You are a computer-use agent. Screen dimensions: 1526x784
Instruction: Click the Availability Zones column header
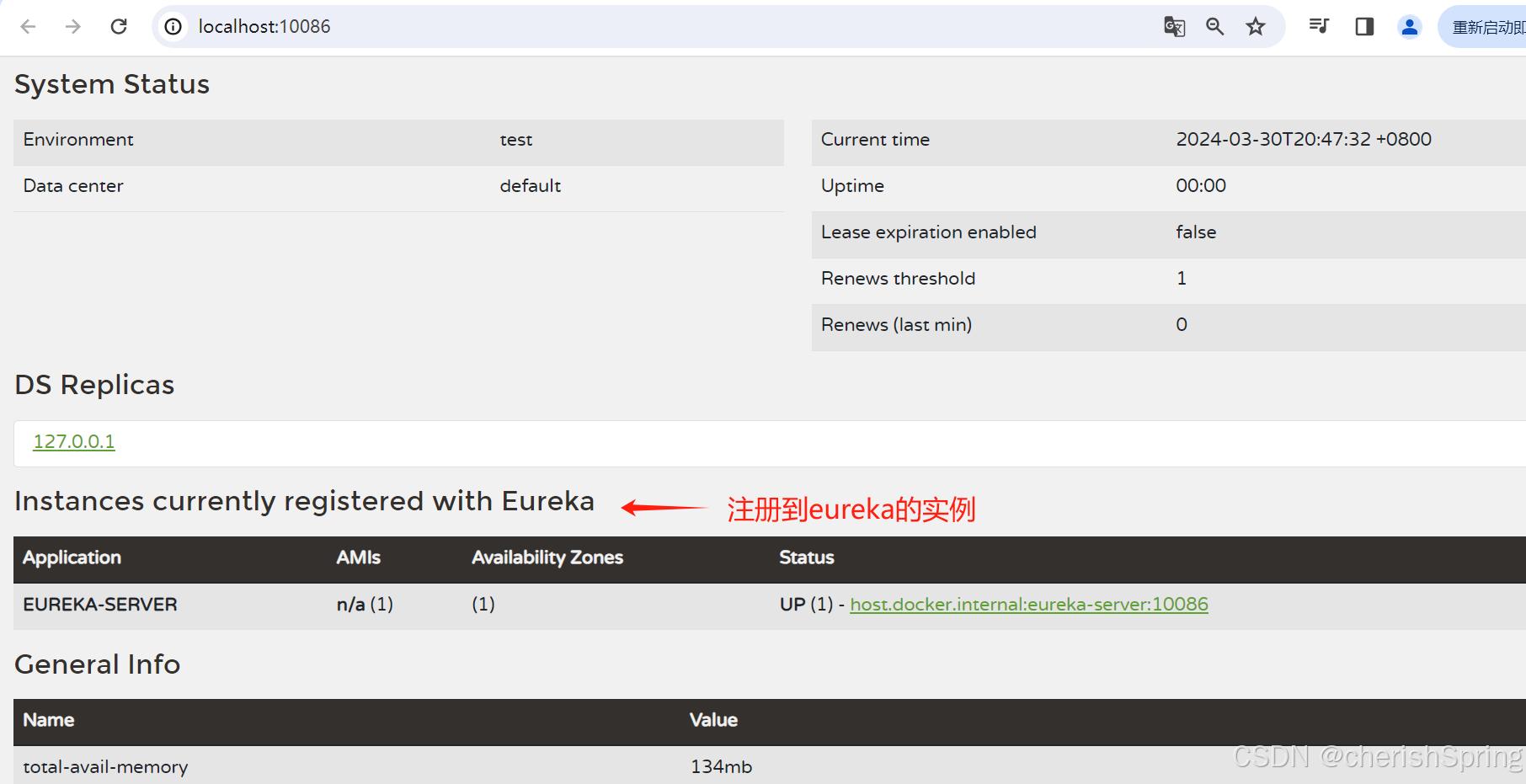pos(547,557)
